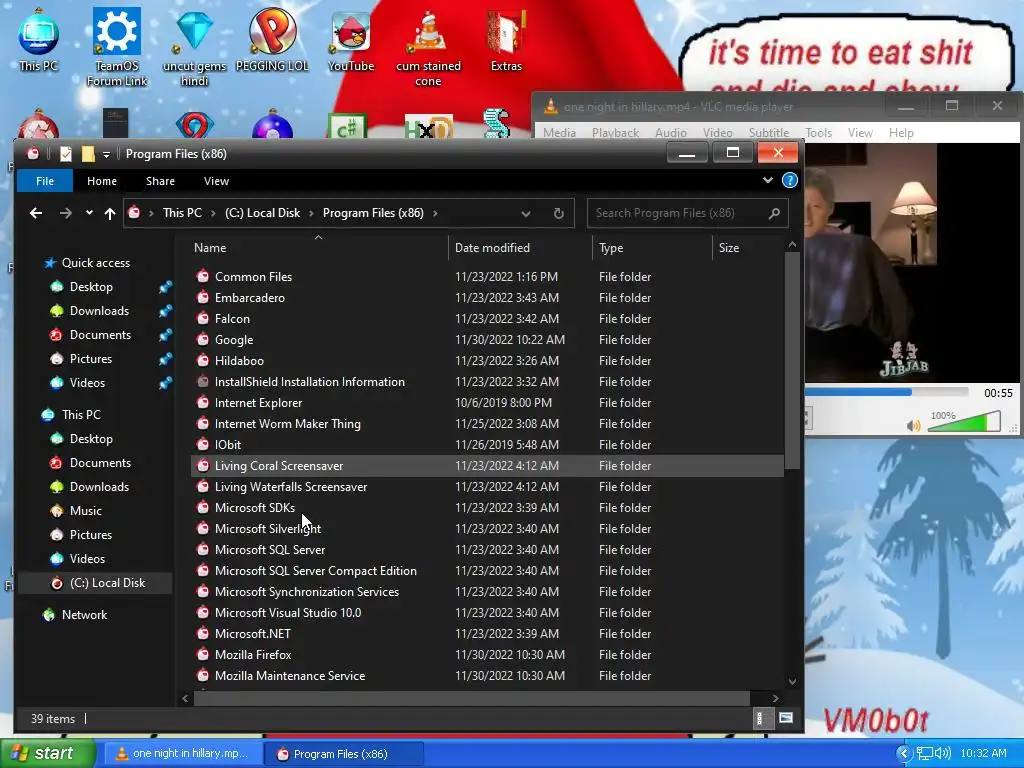The height and width of the screenshot is (768, 1024).
Task: Select Music under This PC
Action: 86,511
